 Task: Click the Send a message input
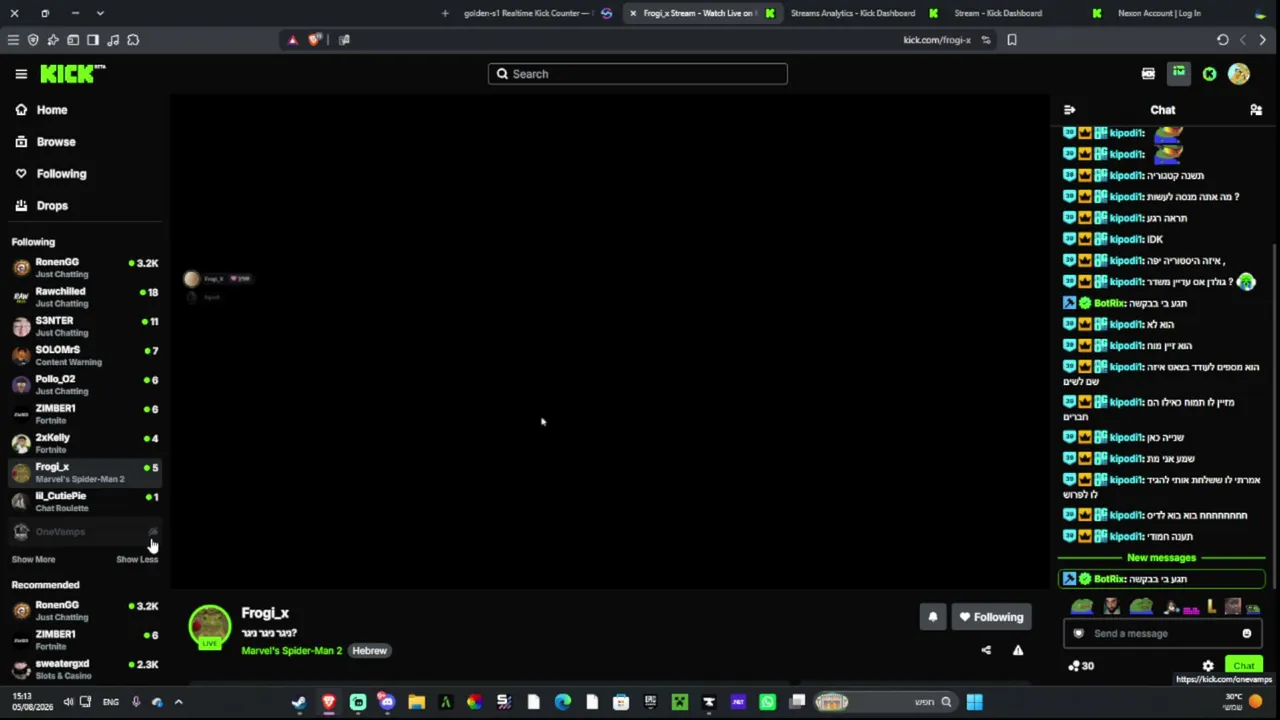(x=1163, y=633)
